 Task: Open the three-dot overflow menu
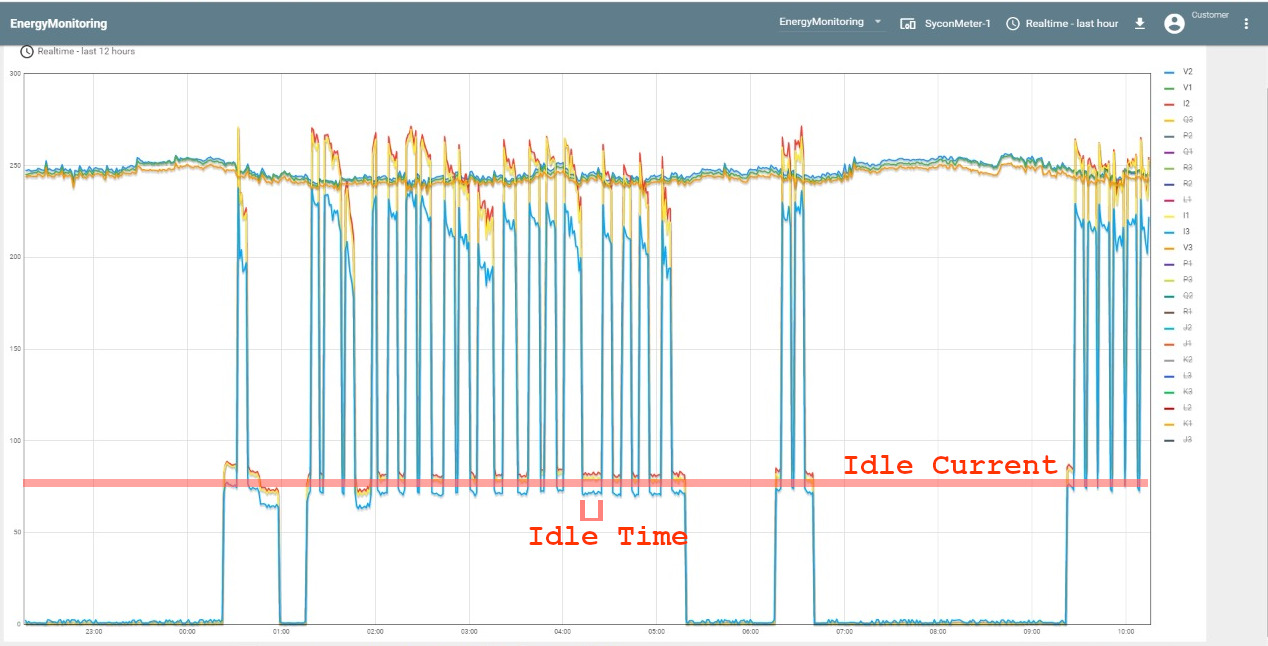point(1245,23)
